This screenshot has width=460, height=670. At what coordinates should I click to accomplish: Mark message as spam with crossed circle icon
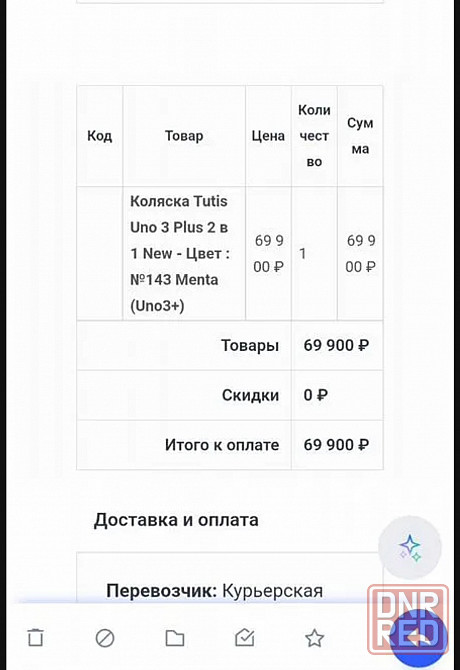105,638
